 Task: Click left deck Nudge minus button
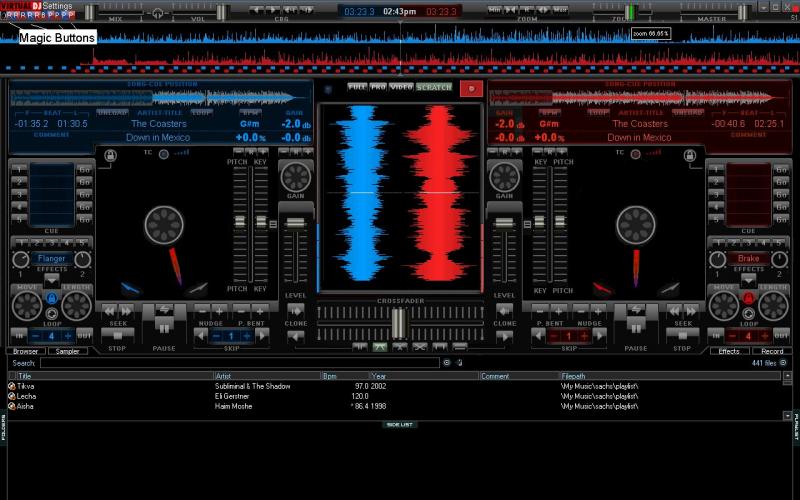pos(203,310)
